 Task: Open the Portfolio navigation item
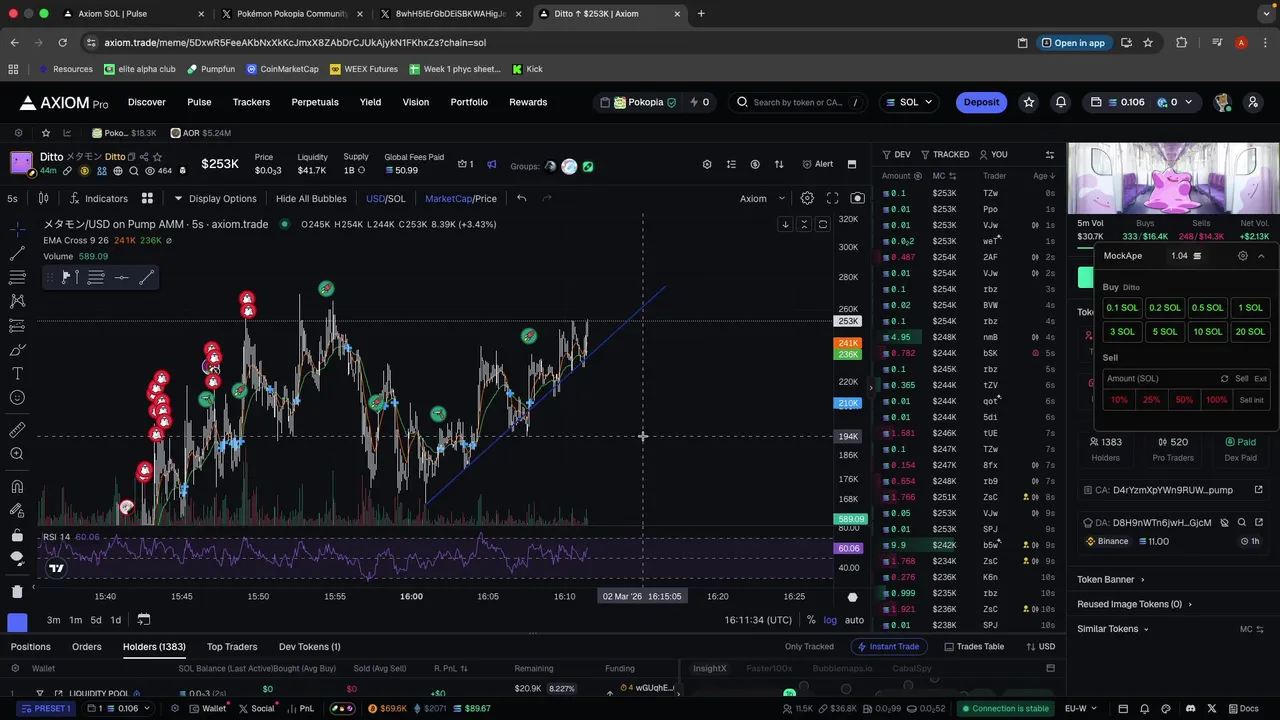click(x=469, y=102)
